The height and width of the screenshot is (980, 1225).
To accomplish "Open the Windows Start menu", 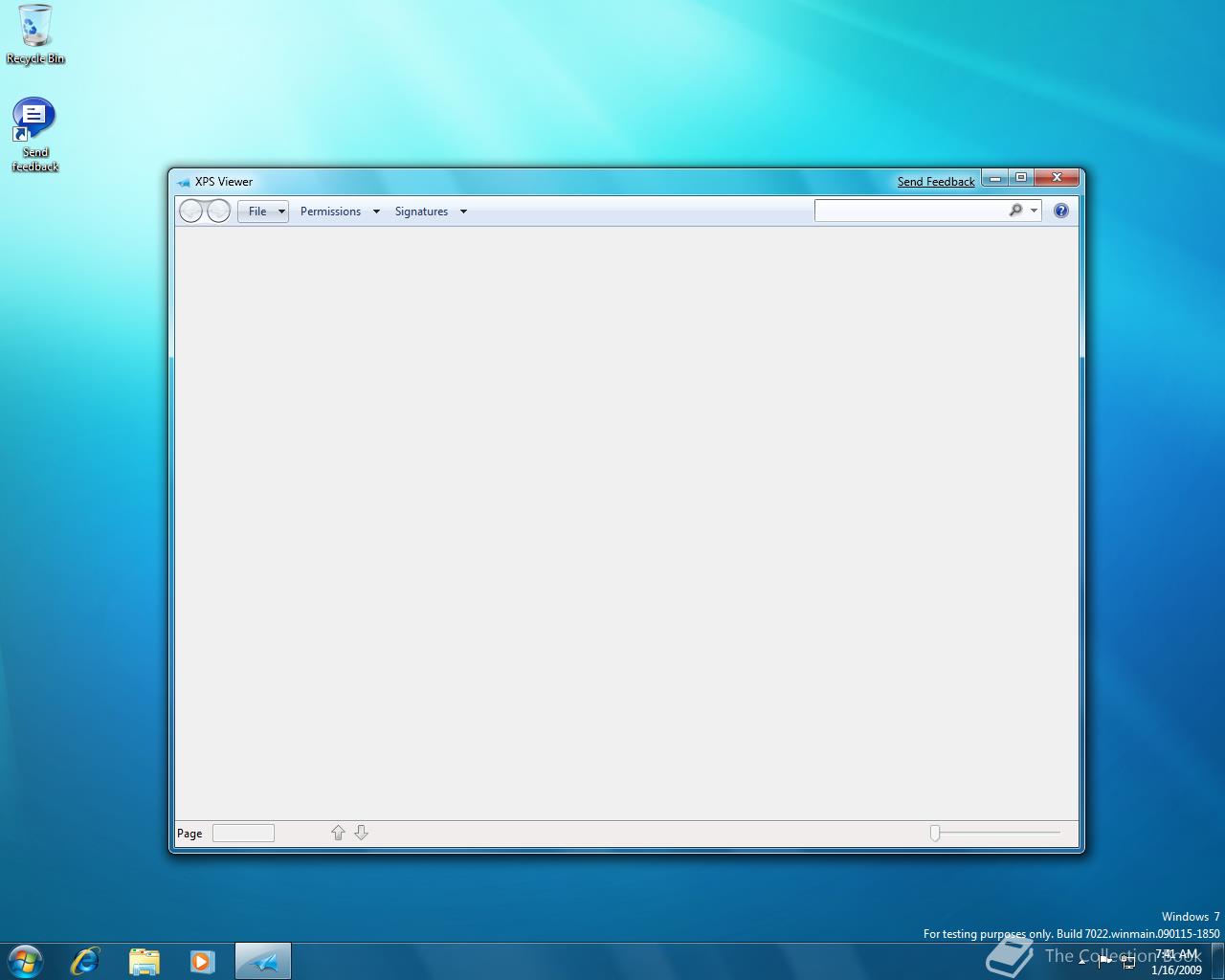I will [25, 961].
